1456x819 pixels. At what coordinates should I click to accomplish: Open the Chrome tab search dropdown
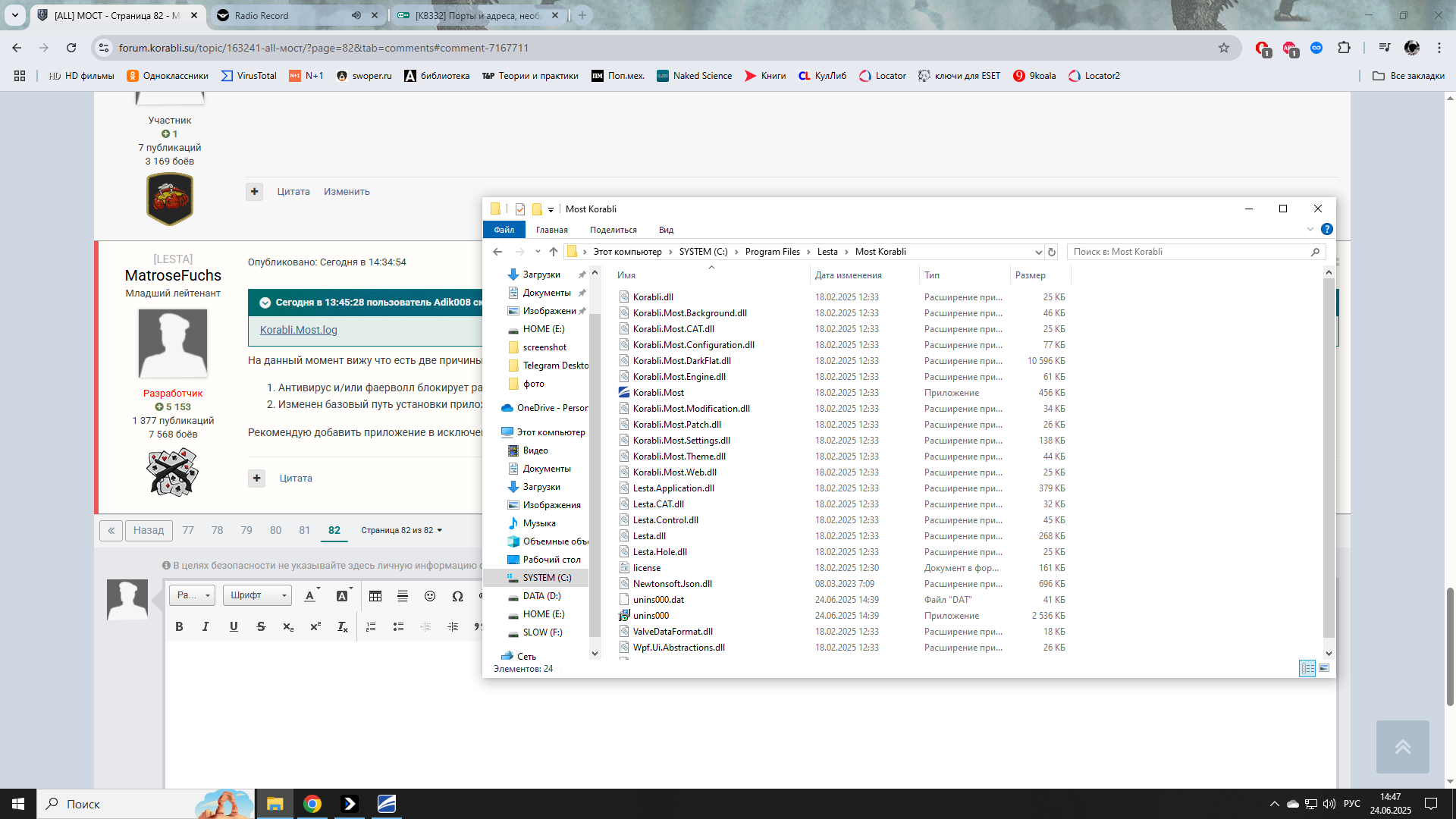15,15
